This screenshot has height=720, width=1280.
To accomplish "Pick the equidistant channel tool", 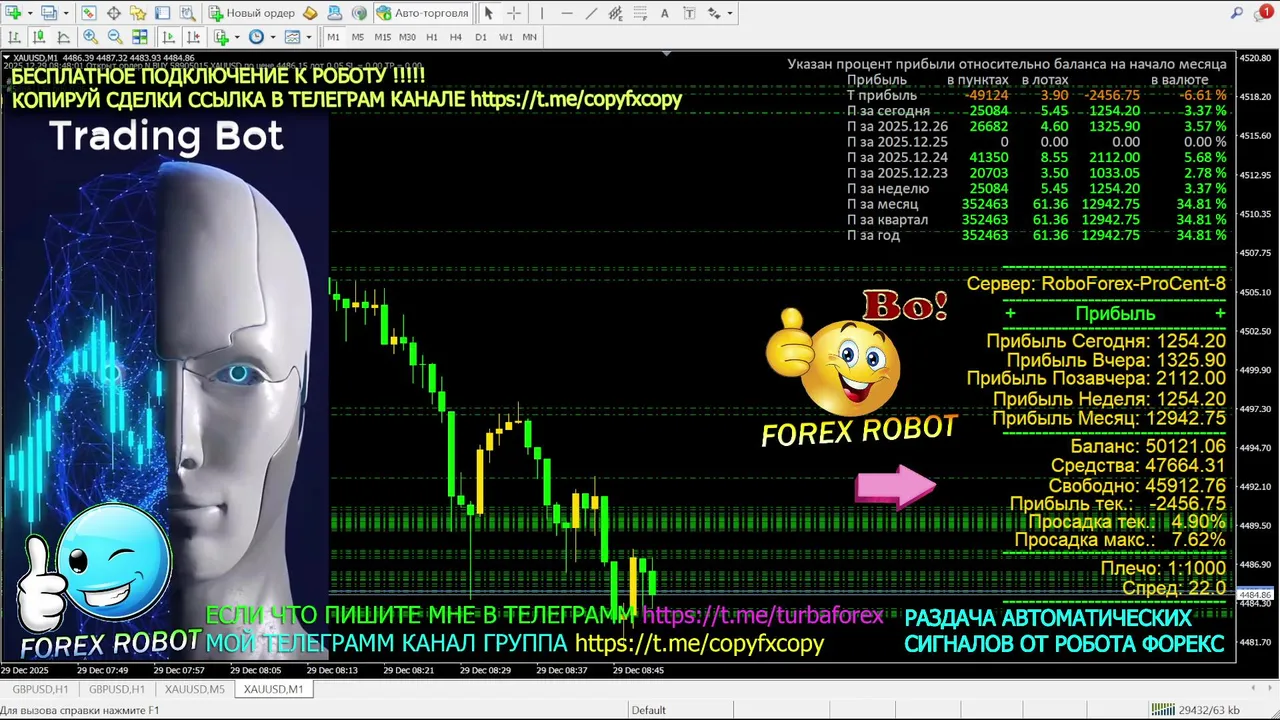I will point(616,13).
